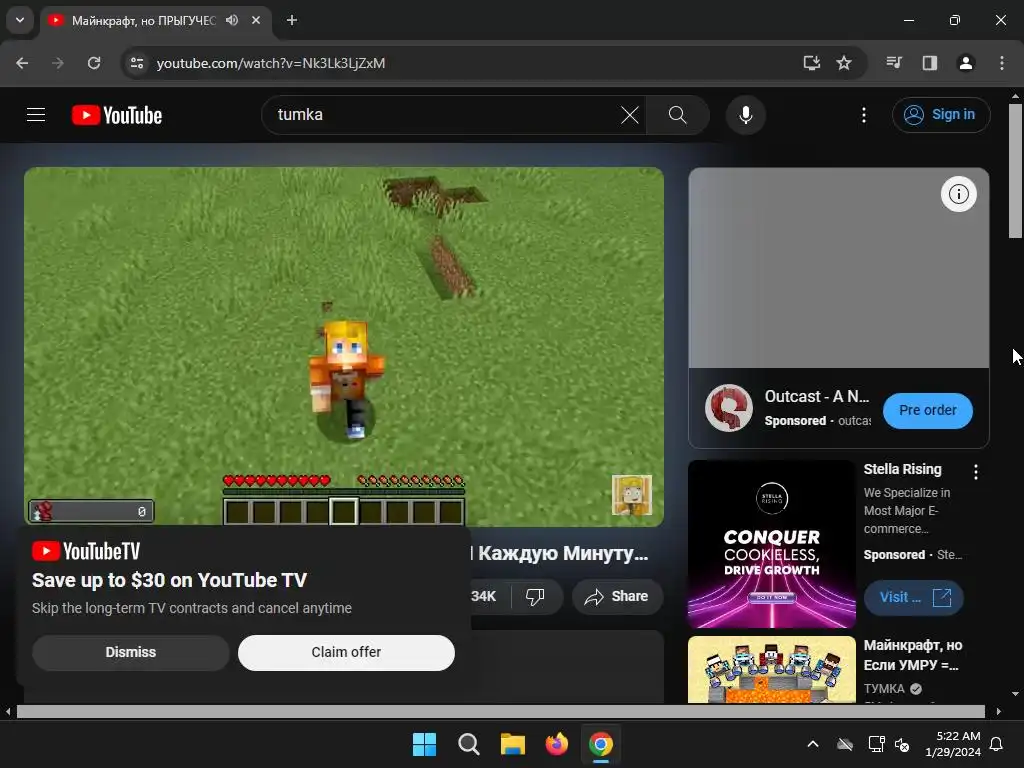Open the Outcast advertiser avatar
This screenshot has width=1024, height=768.
coord(729,408)
